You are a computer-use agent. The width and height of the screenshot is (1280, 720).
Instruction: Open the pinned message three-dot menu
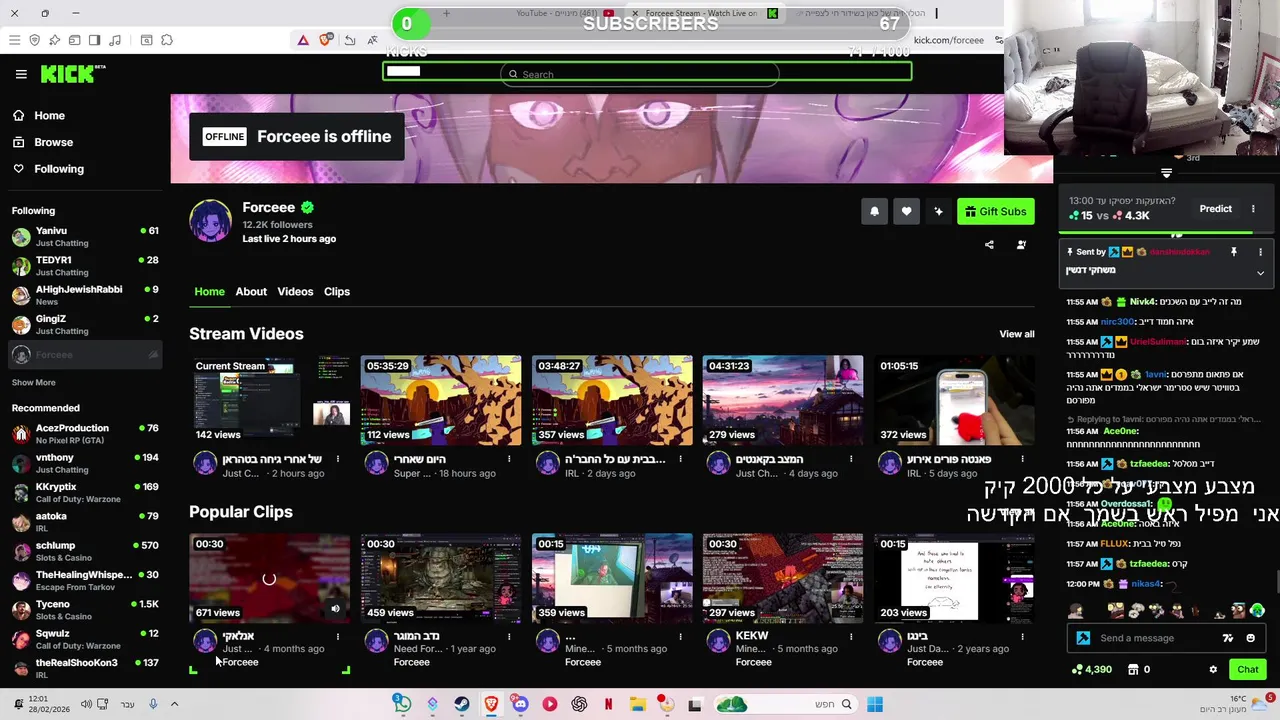coord(1260,252)
